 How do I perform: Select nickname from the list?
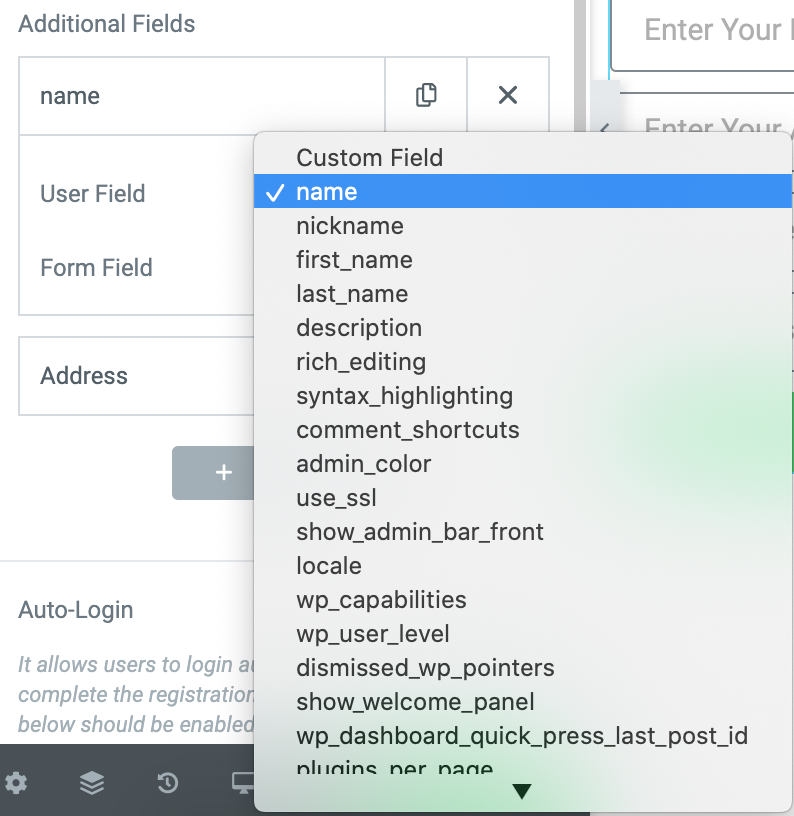[523, 226]
